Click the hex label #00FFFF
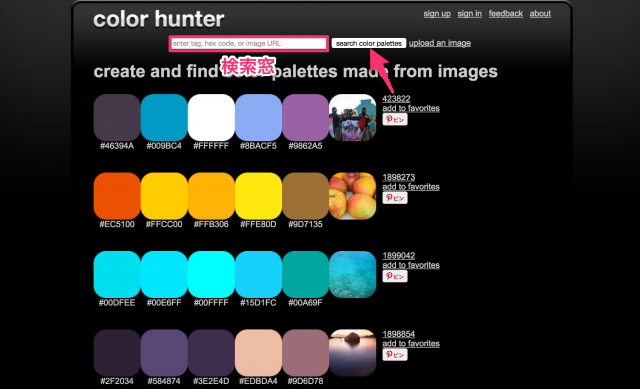 coord(211,302)
